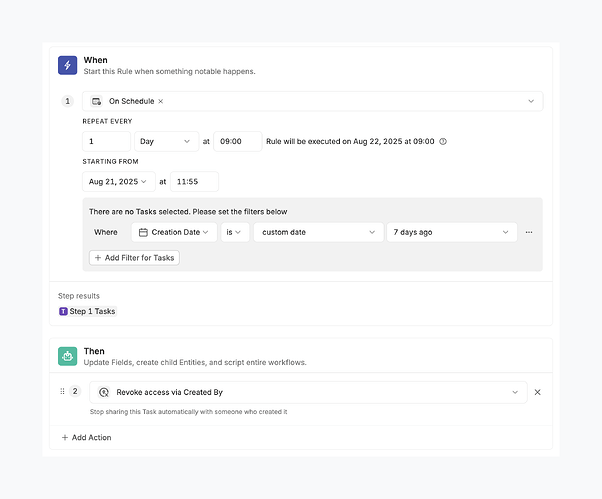The height and width of the screenshot is (499, 602).
Task: Click the 'Rule will be executed on' text
Action: [350, 141]
